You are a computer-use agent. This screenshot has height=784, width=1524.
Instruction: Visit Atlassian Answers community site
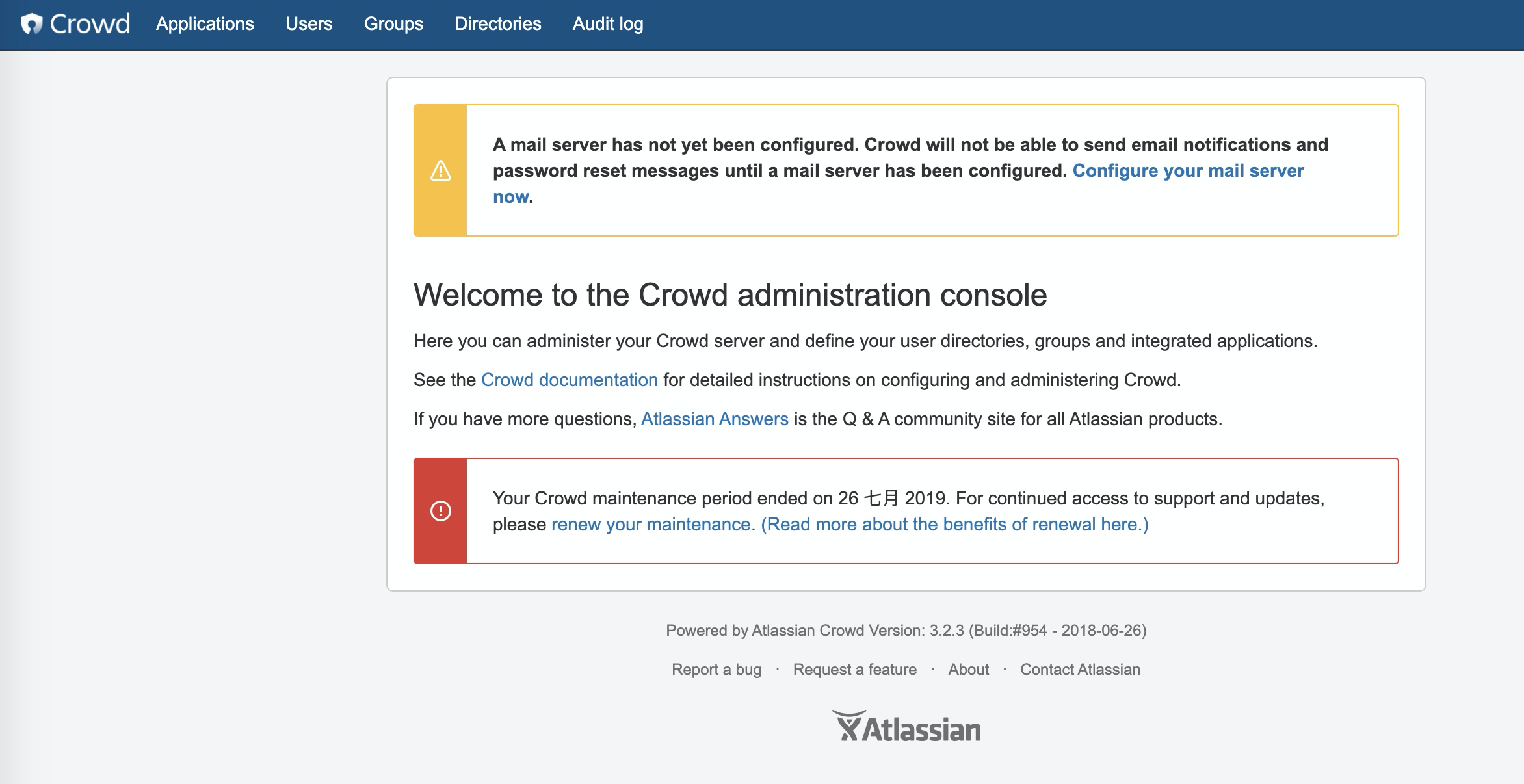pyautogui.click(x=714, y=419)
